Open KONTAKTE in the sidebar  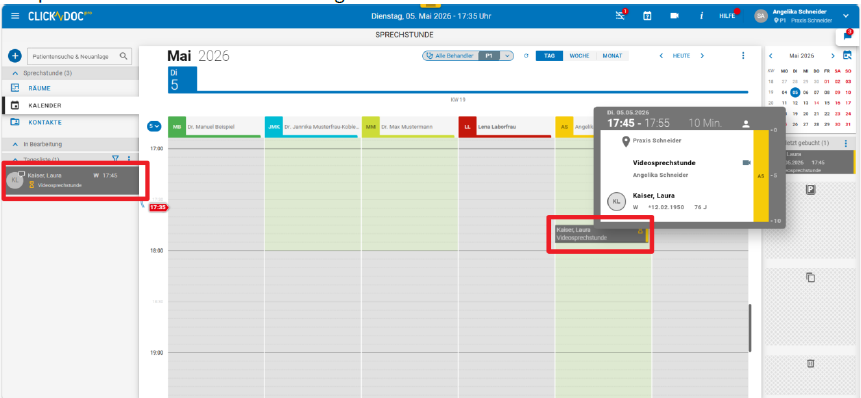pyautogui.click(x=45, y=122)
